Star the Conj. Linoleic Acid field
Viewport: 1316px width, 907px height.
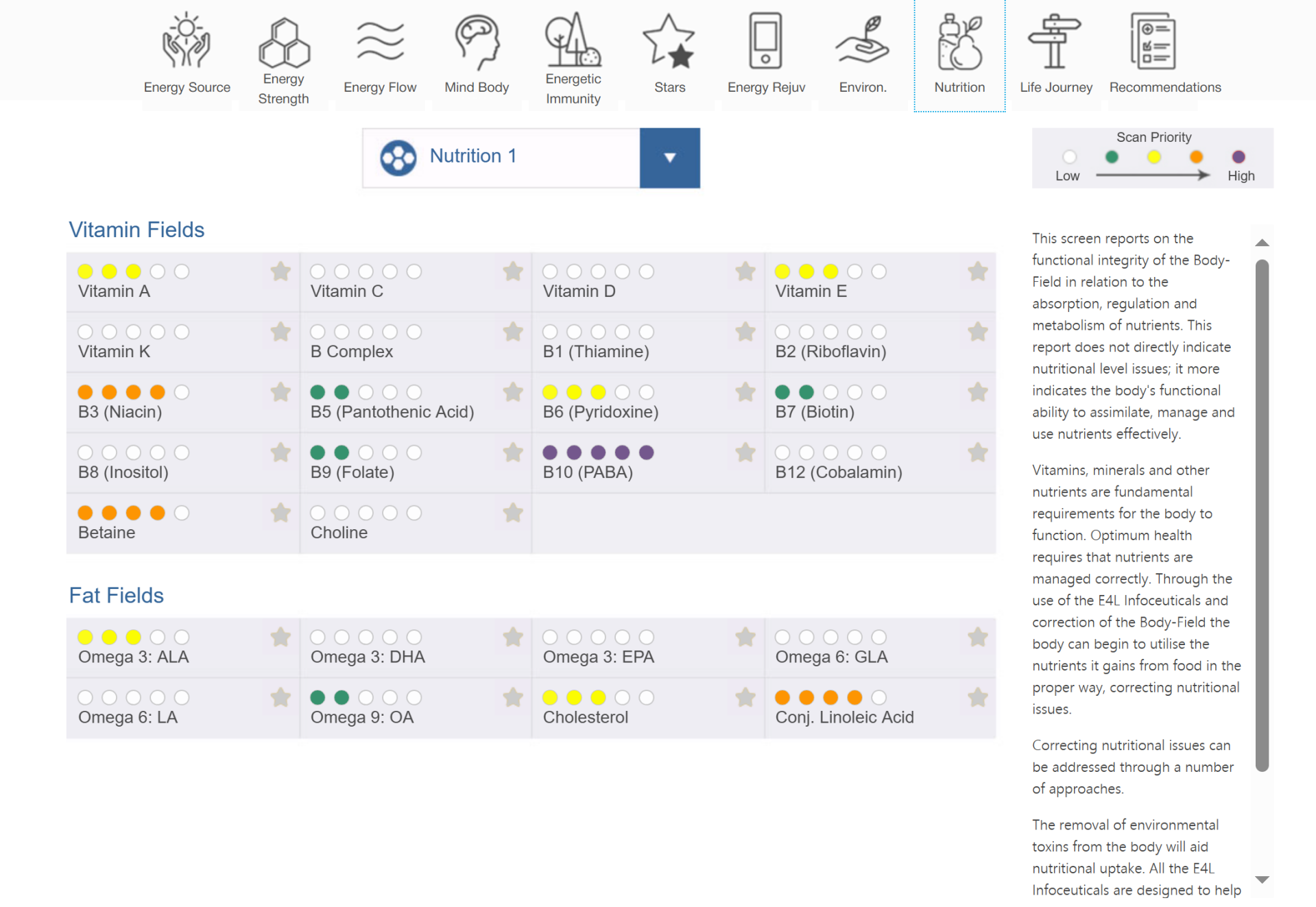(x=978, y=697)
